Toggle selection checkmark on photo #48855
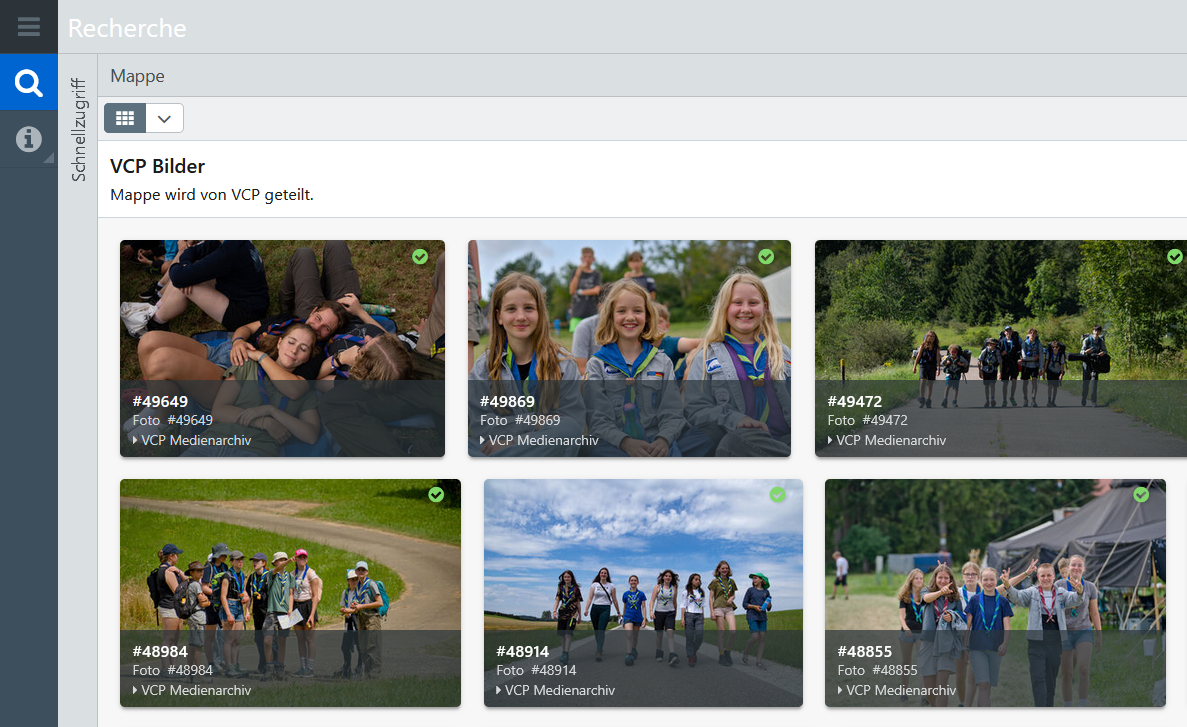 (x=1141, y=495)
